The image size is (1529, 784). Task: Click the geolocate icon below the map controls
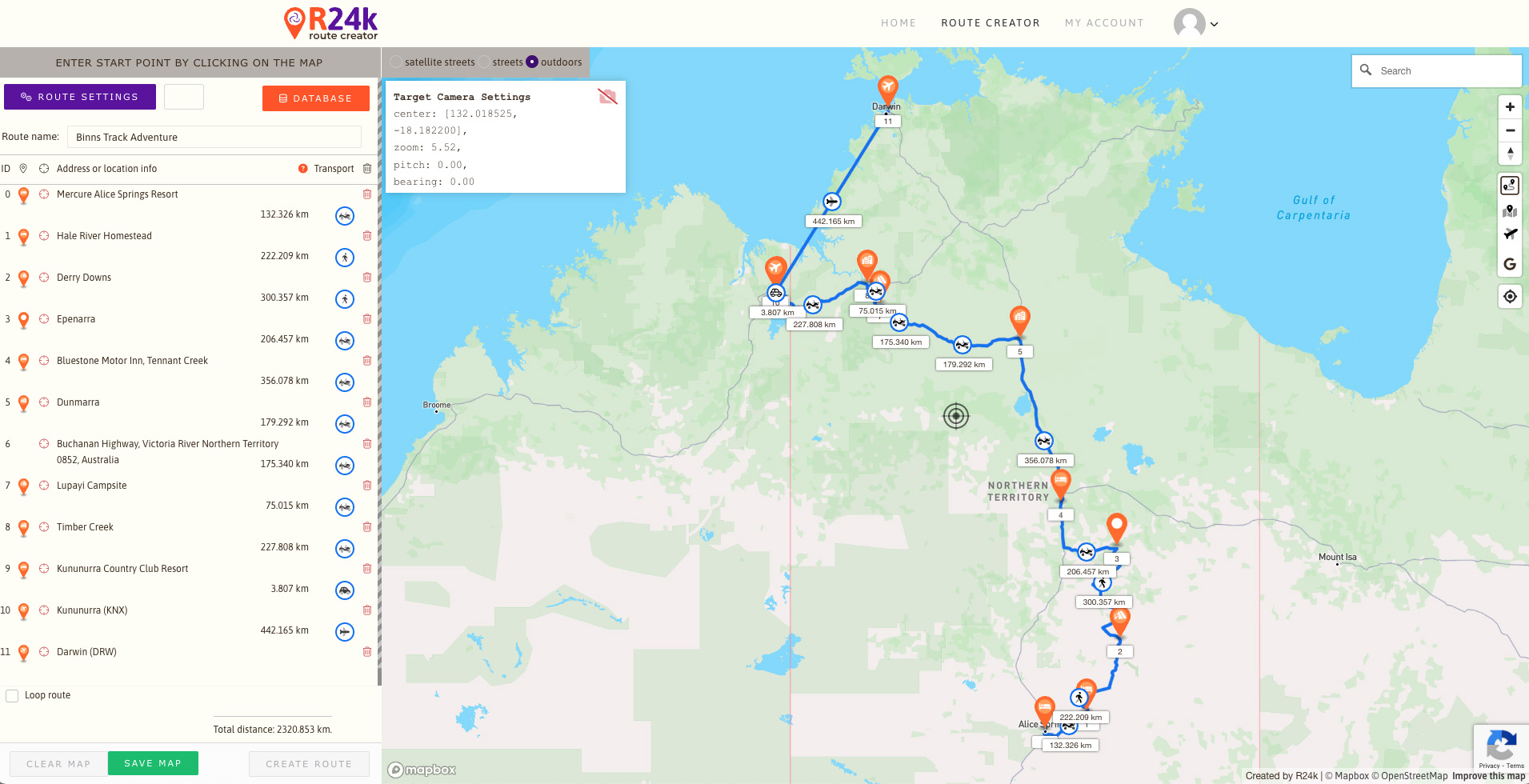coord(1510,296)
